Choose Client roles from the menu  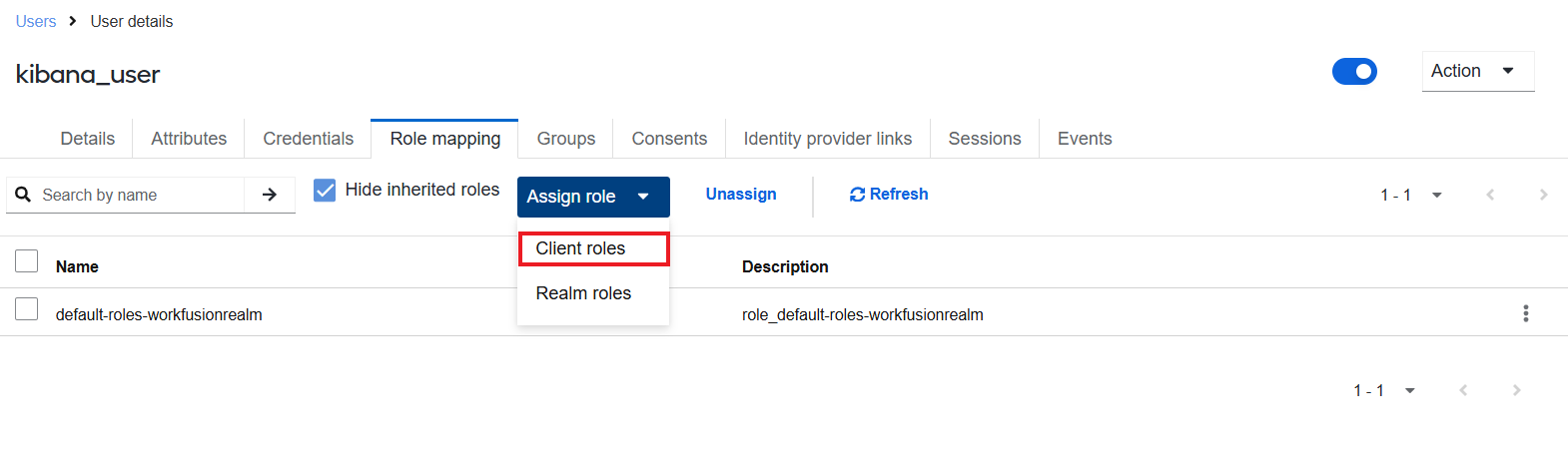click(593, 248)
